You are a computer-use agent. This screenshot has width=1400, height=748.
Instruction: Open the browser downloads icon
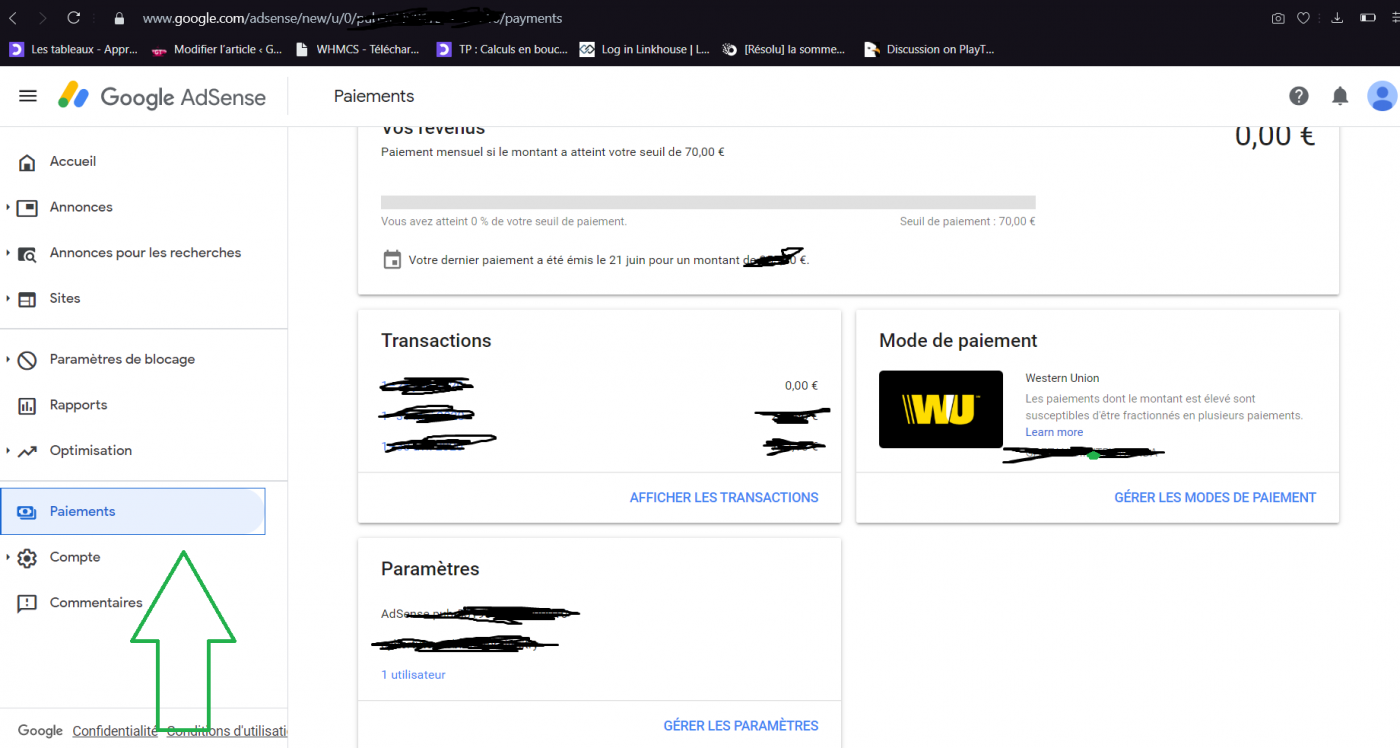pyautogui.click(x=1338, y=18)
